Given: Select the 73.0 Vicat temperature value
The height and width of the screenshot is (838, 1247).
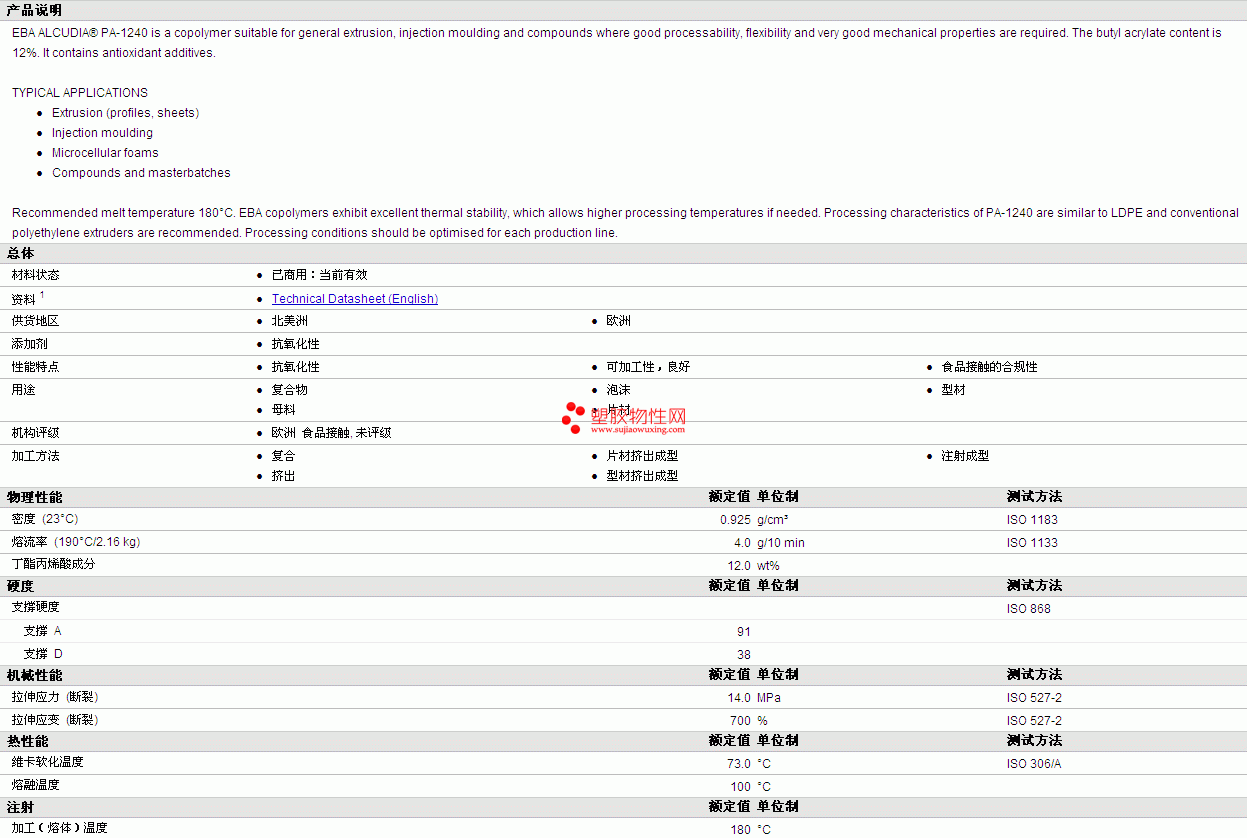Looking at the screenshot, I should (739, 764).
